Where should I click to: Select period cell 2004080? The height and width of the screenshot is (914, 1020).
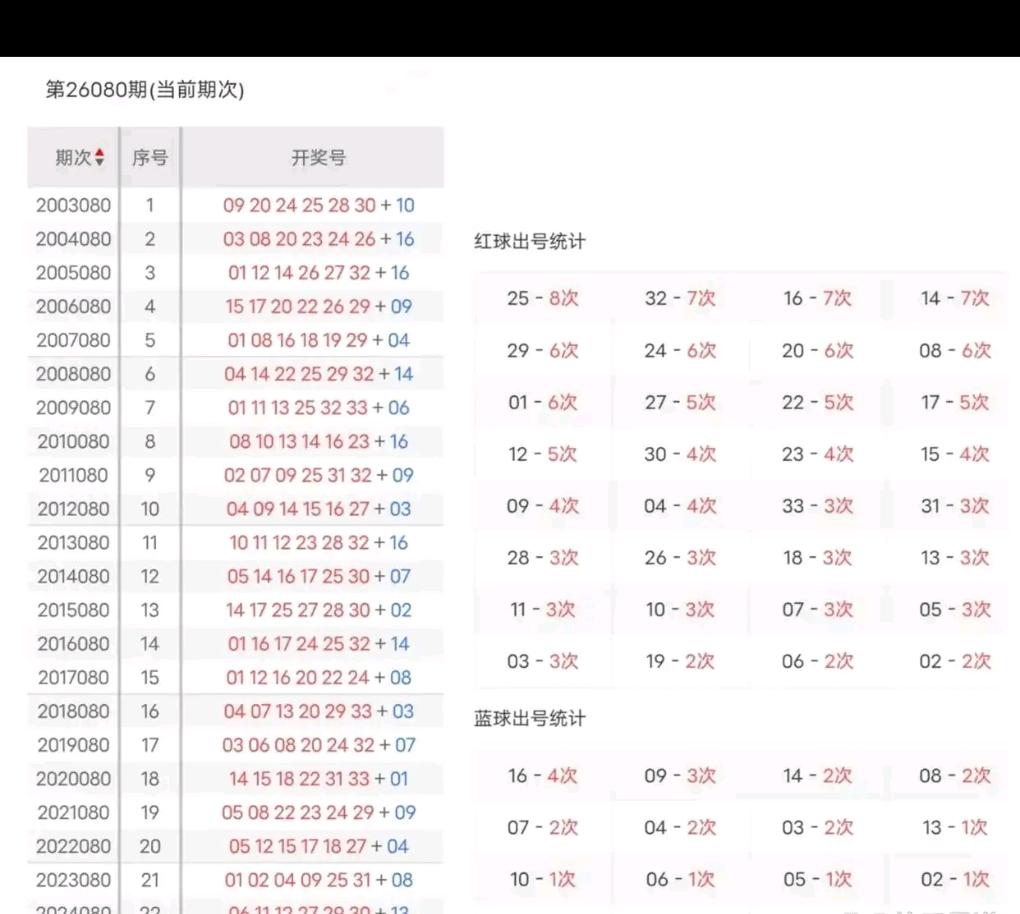click(74, 239)
